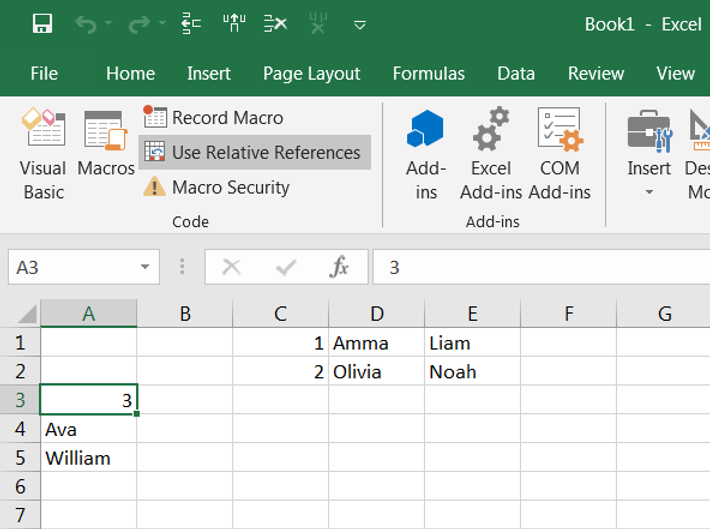Switch to the Formulas tab
Viewport: 710px width, 529px height.
tap(428, 73)
